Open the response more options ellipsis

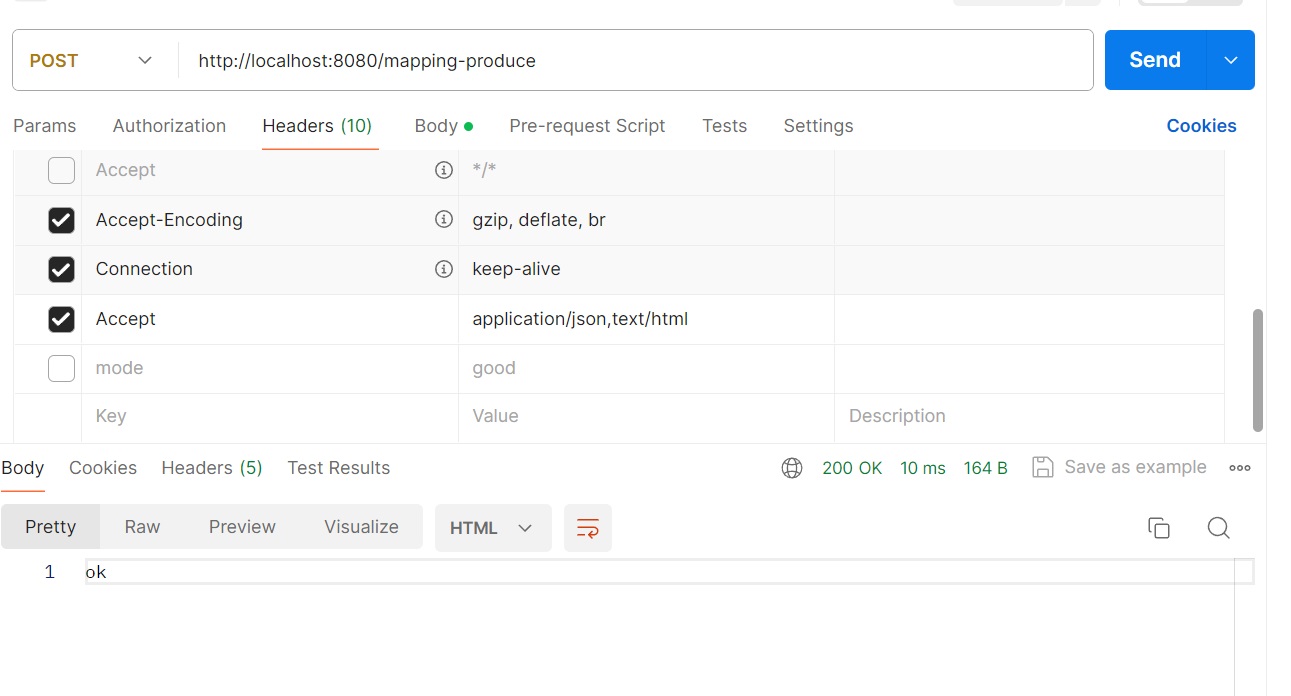(x=1240, y=468)
